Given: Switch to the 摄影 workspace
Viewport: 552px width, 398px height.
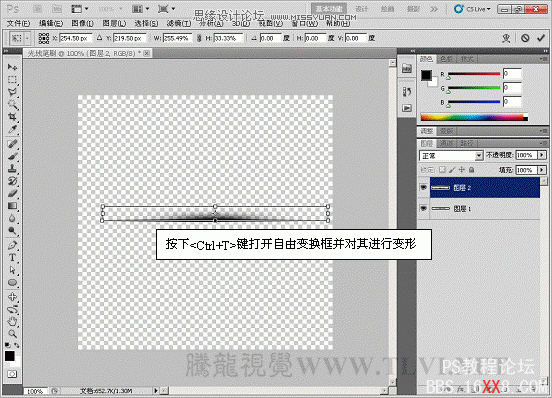Looking at the screenshot, I should (413, 9).
